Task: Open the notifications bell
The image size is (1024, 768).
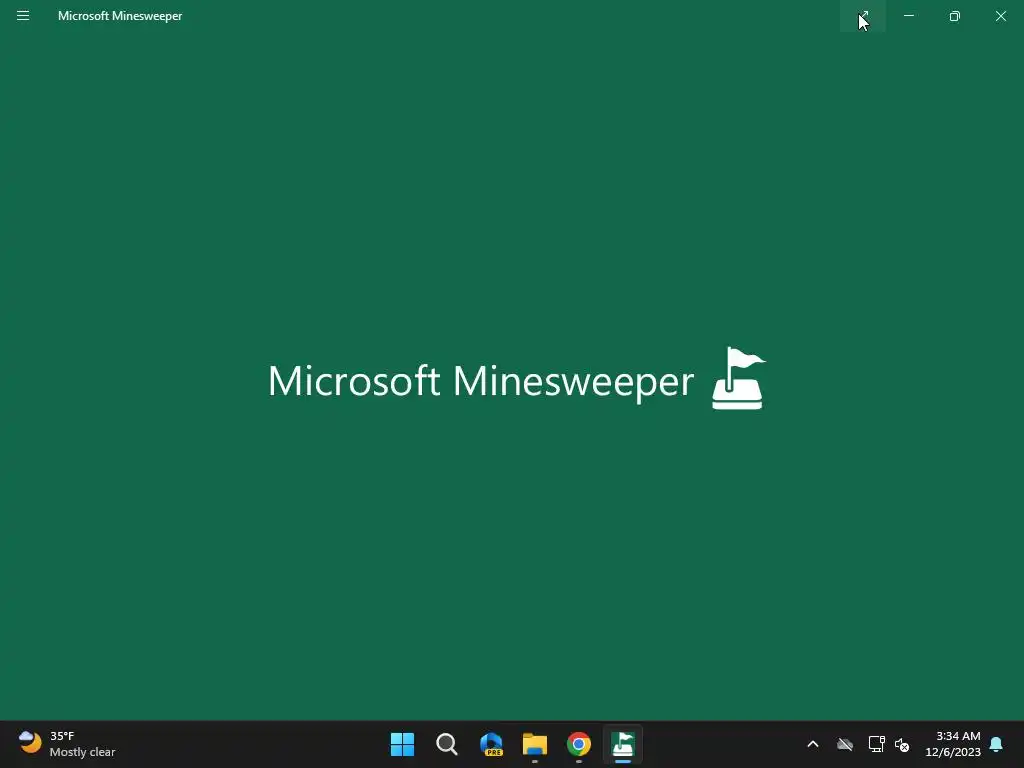Action: tap(996, 744)
